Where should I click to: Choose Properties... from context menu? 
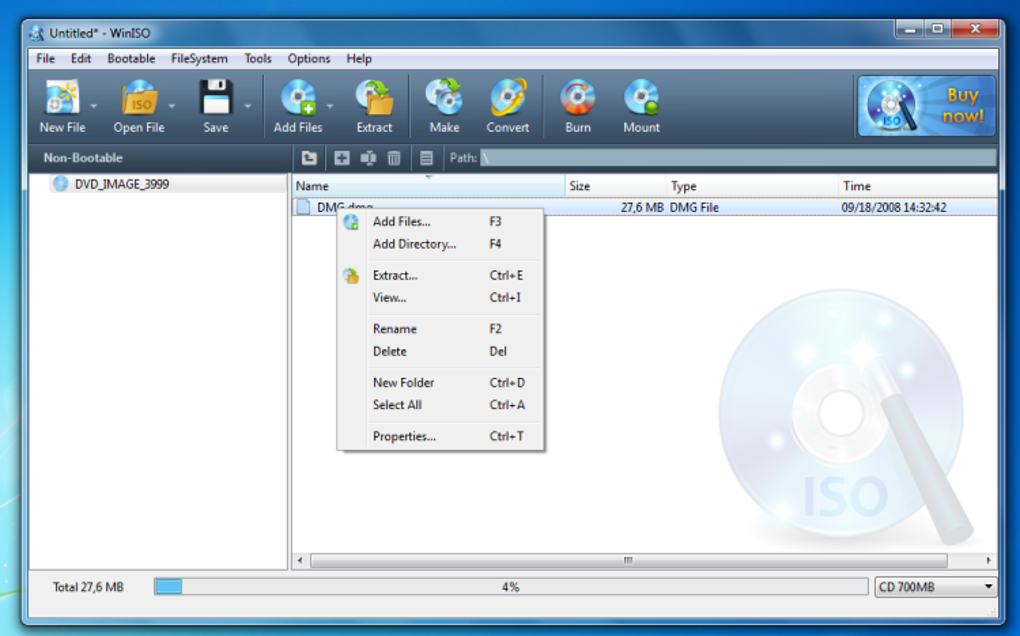(440, 436)
